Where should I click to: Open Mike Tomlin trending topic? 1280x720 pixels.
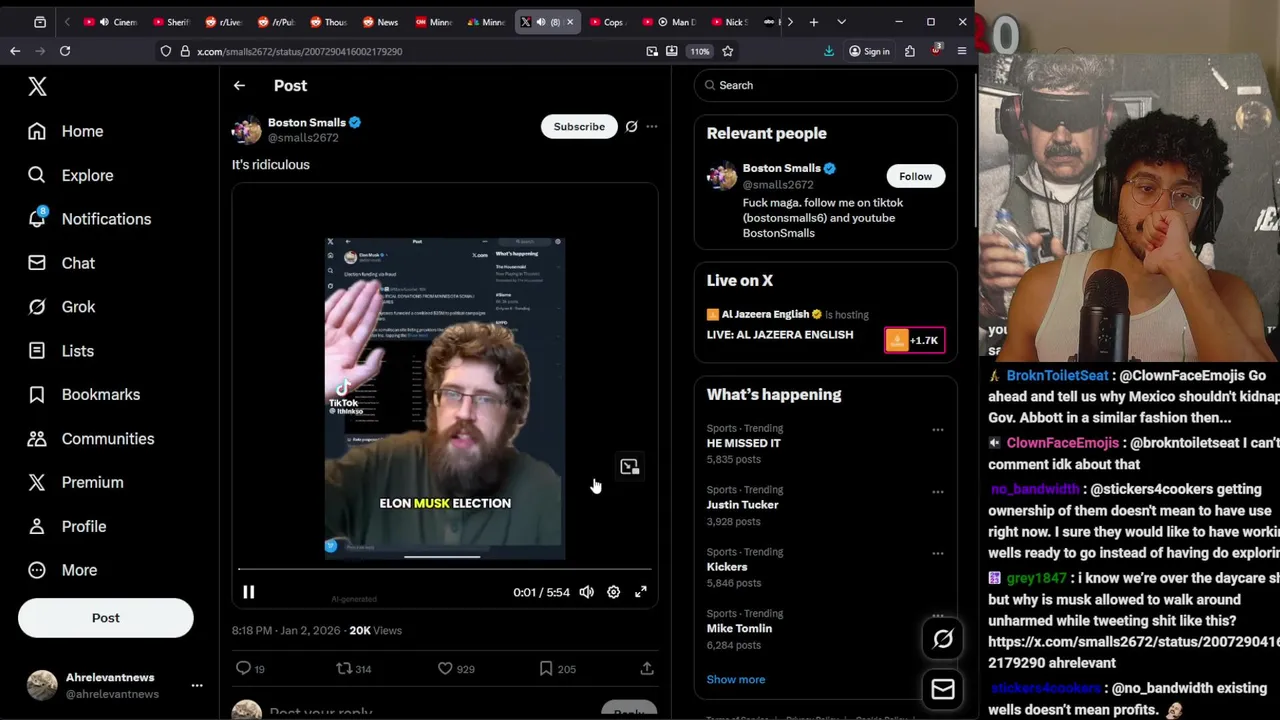pyautogui.click(x=739, y=629)
